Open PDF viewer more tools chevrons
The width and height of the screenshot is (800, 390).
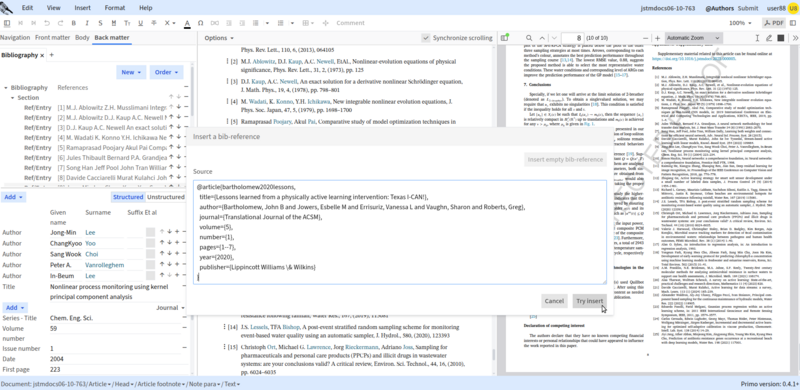[795, 38]
